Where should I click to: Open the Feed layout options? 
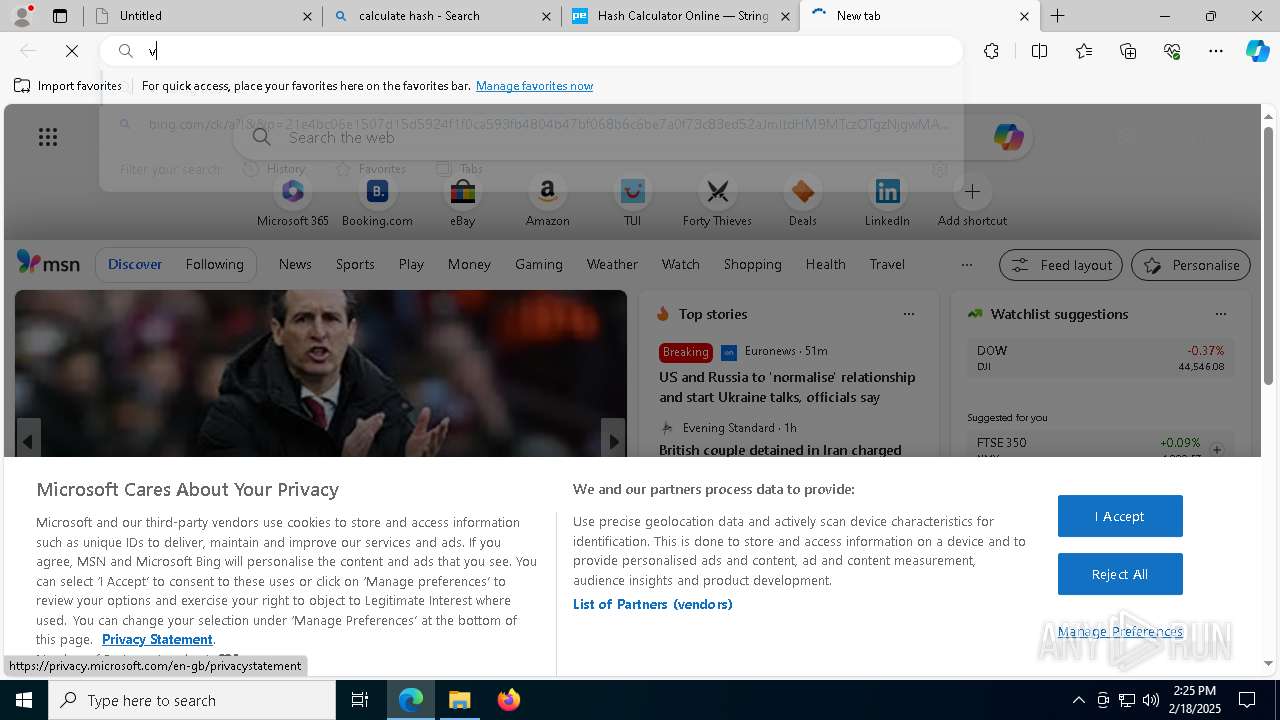coord(1061,265)
